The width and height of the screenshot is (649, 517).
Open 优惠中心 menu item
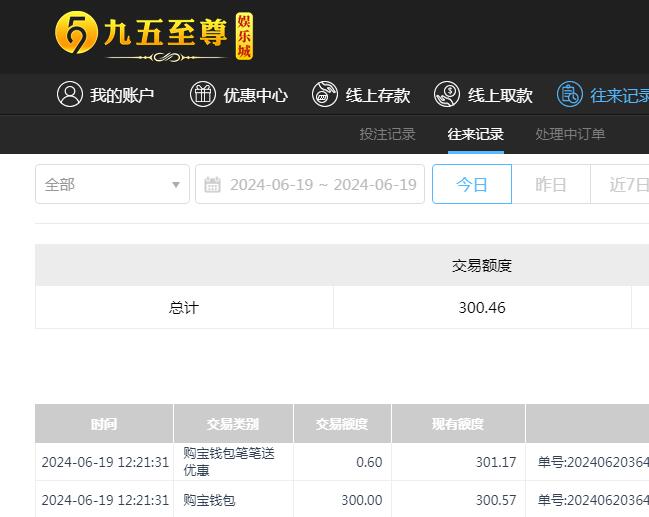point(239,94)
